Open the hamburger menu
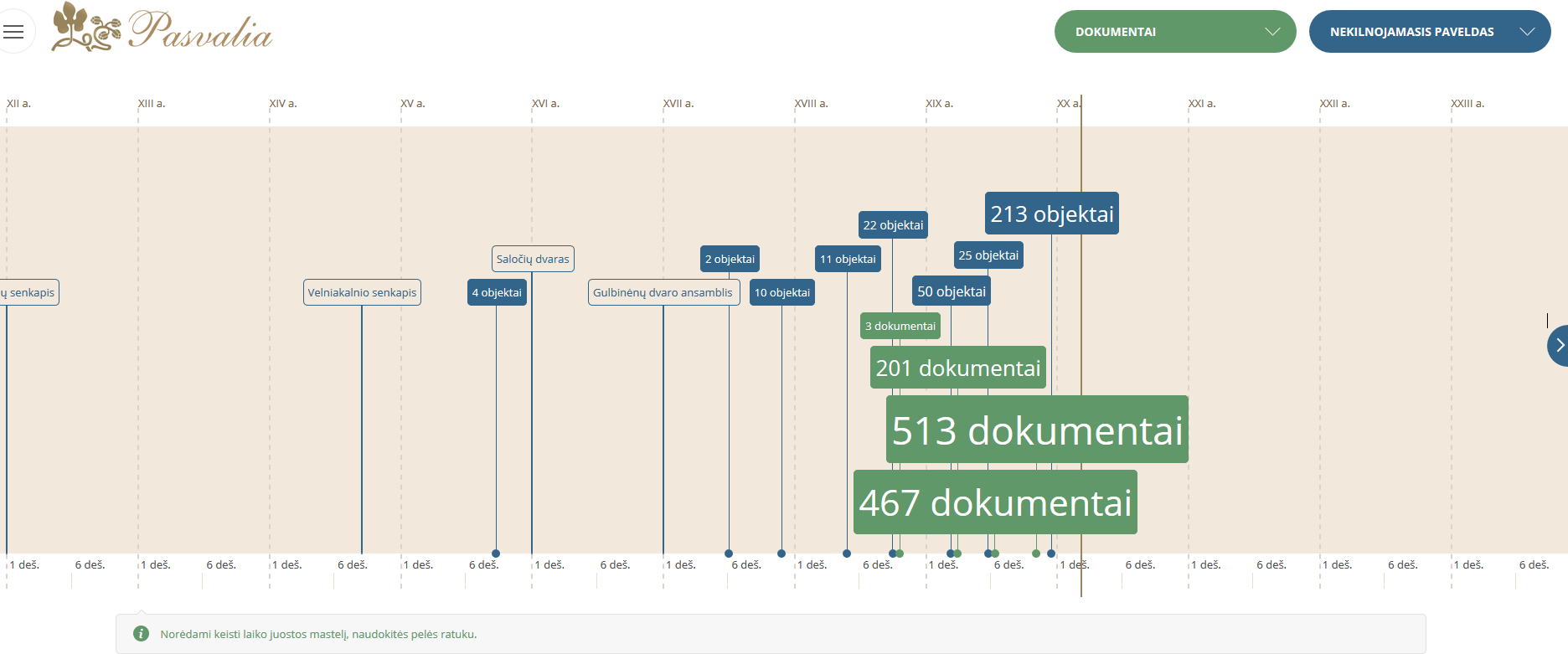Viewport: 1568px width, 654px height. click(13, 32)
